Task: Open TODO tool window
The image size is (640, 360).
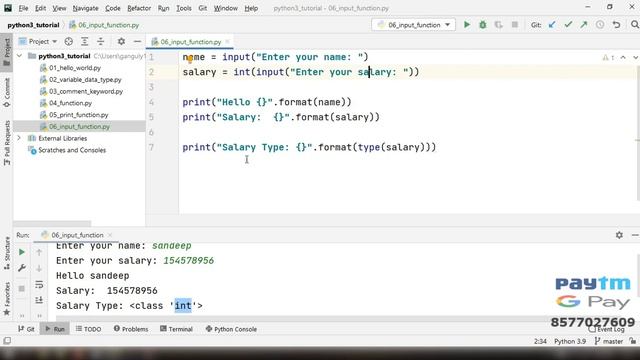Action: click(89, 329)
